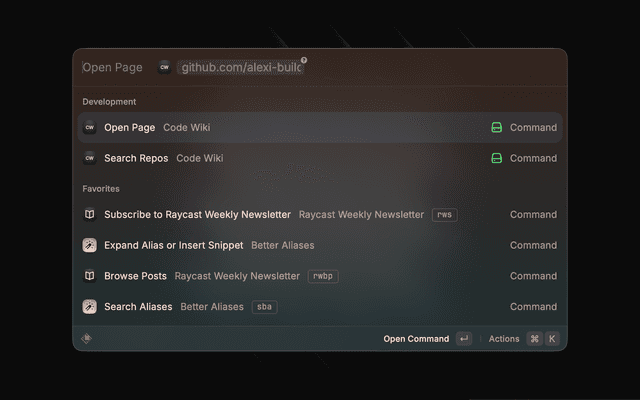Open the Actions menu
The height and width of the screenshot is (400, 640).
(504, 339)
